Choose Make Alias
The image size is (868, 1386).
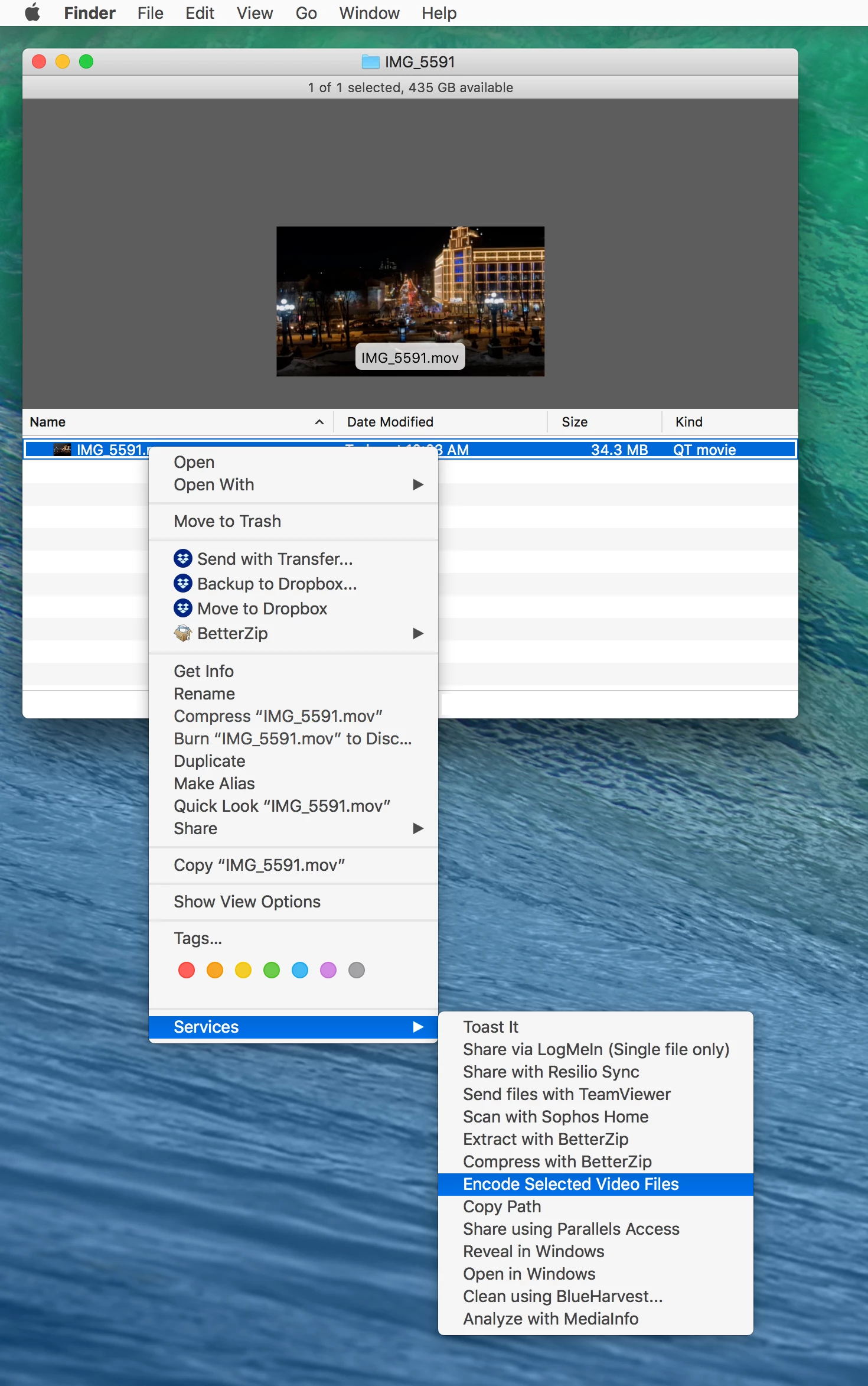pos(293,783)
